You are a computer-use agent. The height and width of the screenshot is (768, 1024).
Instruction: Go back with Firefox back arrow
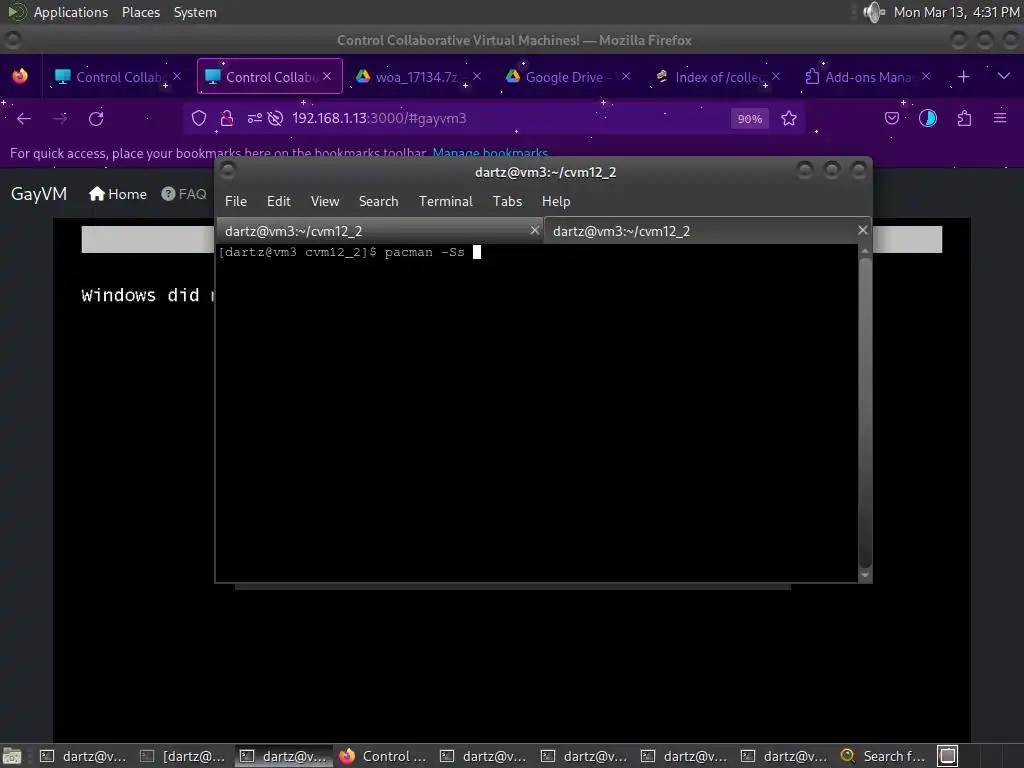coord(24,118)
